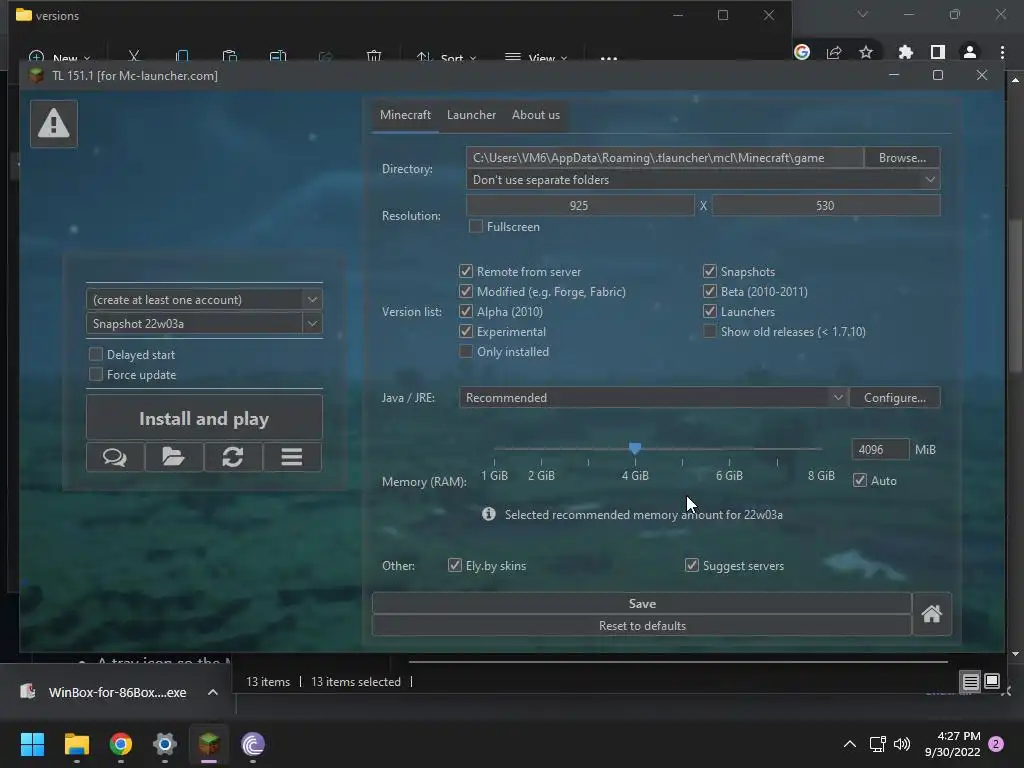Click the Minecraft launcher taskbar icon

coord(209,744)
